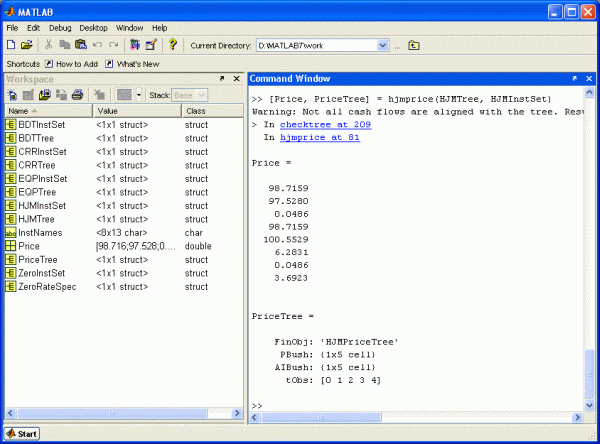This screenshot has height=444, width=600.
Task: Click in Current Directory path field
Action: coord(317,46)
